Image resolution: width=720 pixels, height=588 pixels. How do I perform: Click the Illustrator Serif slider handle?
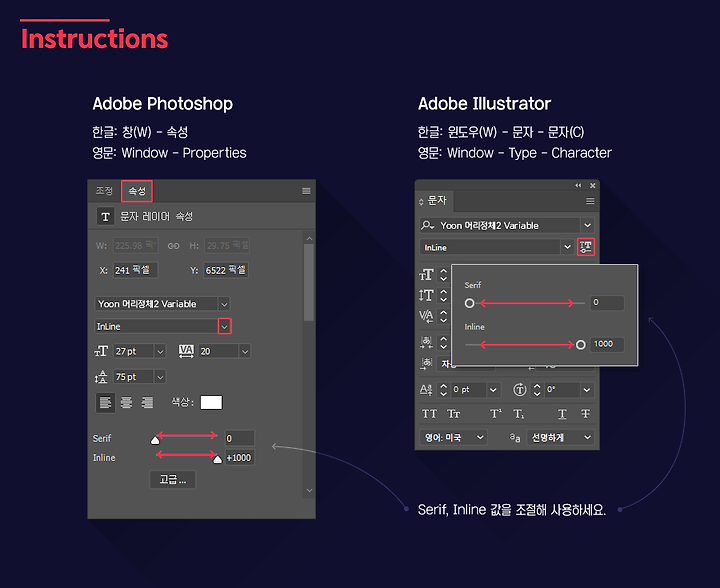click(469, 303)
